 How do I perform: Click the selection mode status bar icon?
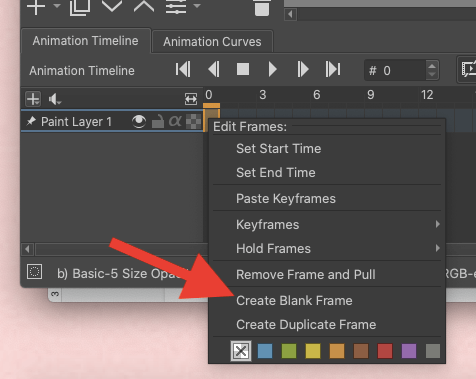34,272
